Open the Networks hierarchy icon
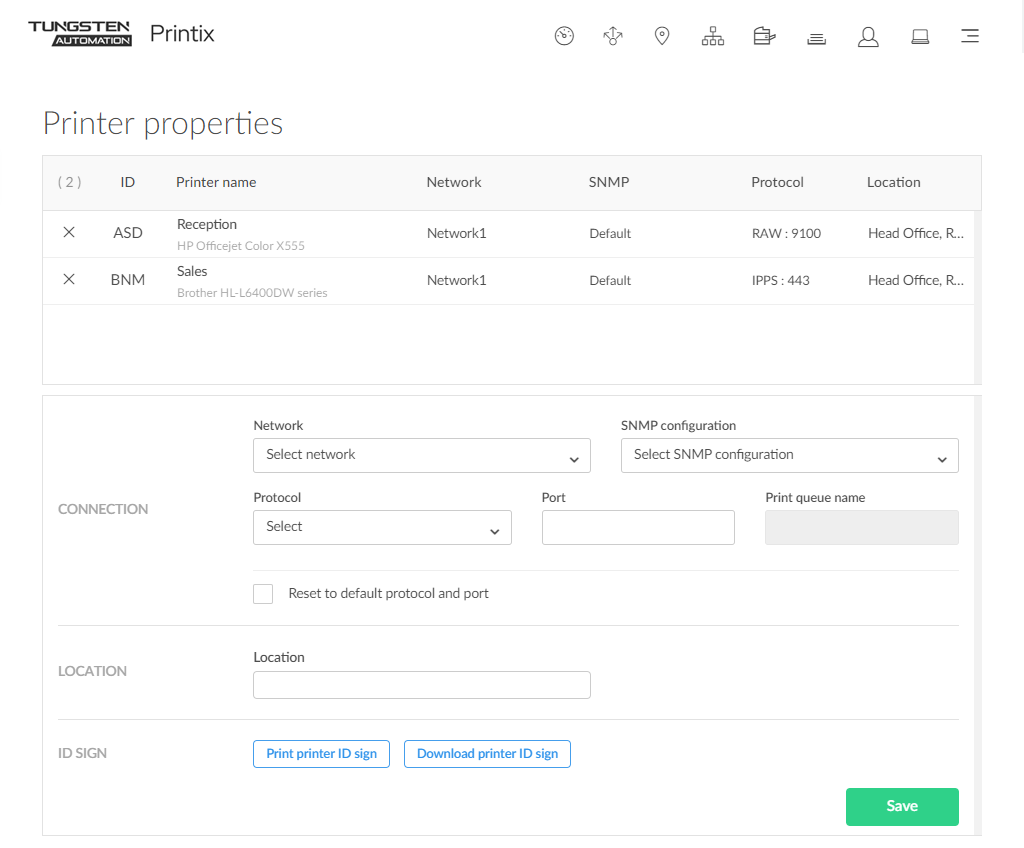This screenshot has width=1024, height=848. coord(713,37)
